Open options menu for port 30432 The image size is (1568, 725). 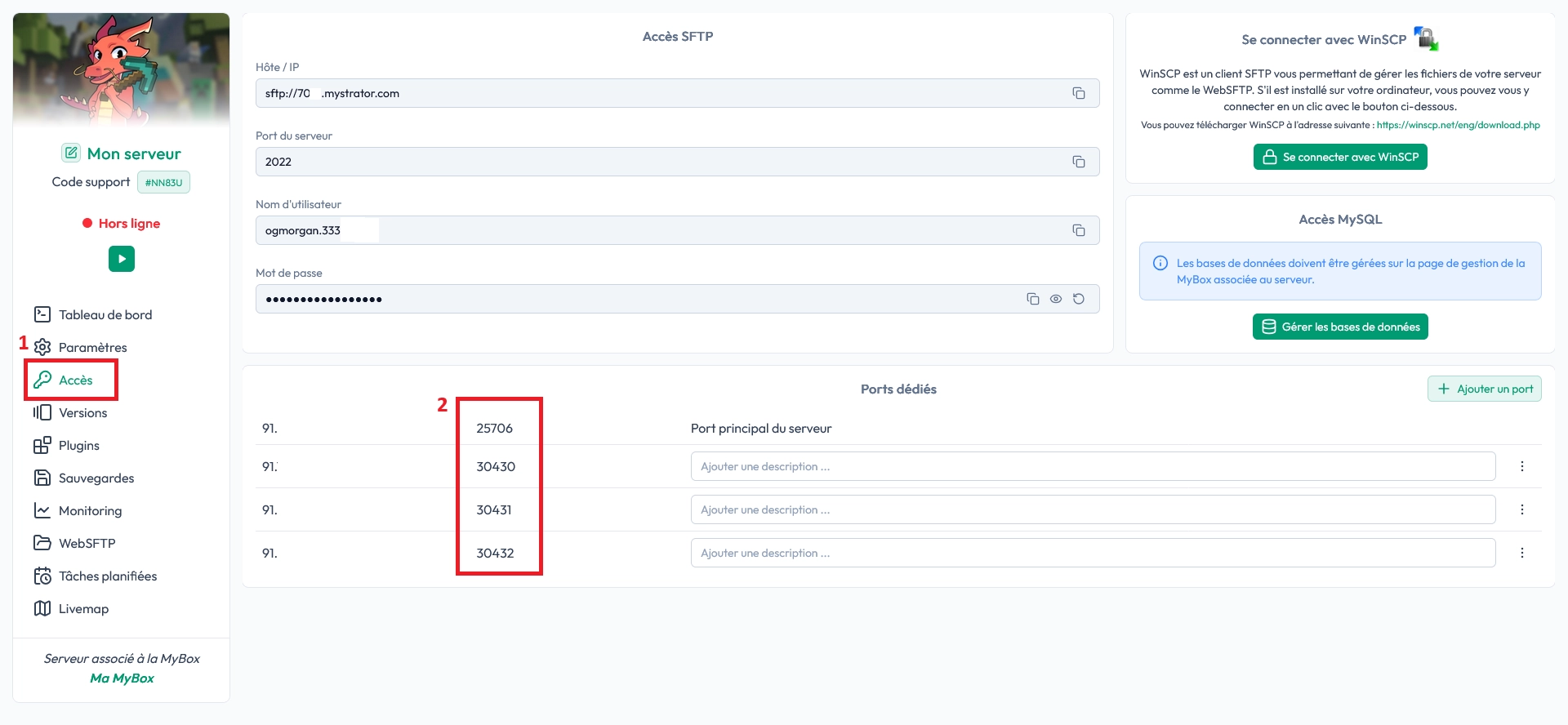(1521, 553)
